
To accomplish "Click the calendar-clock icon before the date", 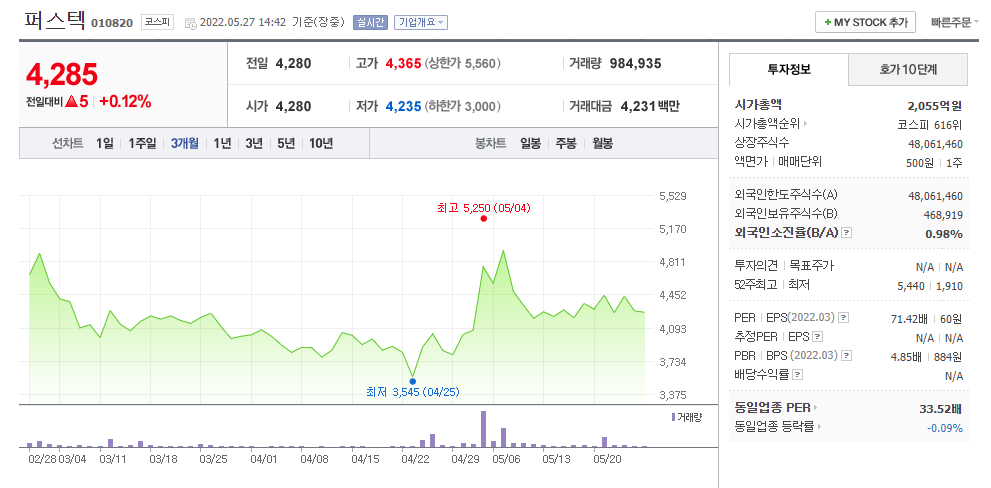I will pyautogui.click(x=190, y=23).
